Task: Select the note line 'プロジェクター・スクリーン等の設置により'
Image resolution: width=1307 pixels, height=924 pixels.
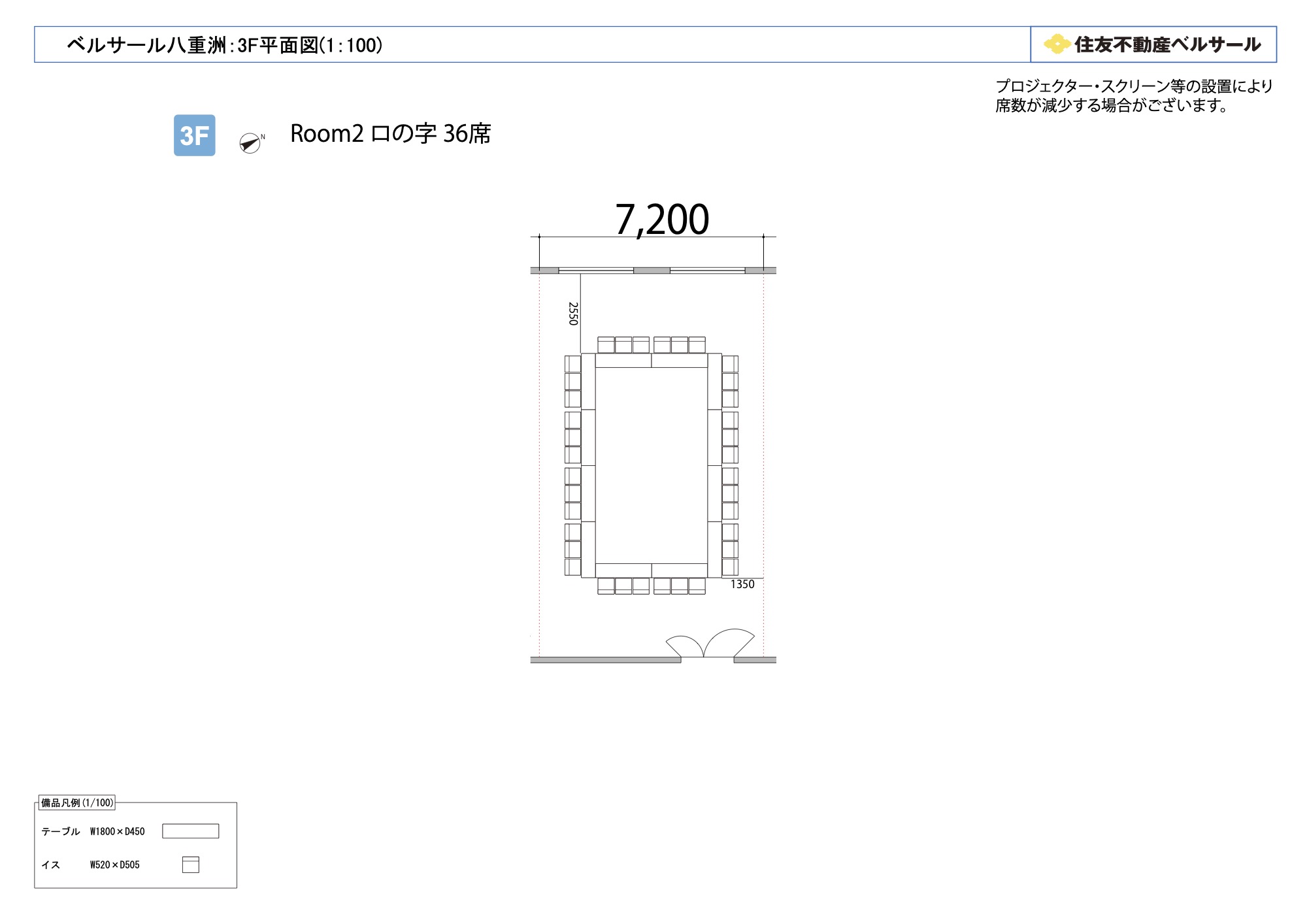Action: tap(1134, 86)
